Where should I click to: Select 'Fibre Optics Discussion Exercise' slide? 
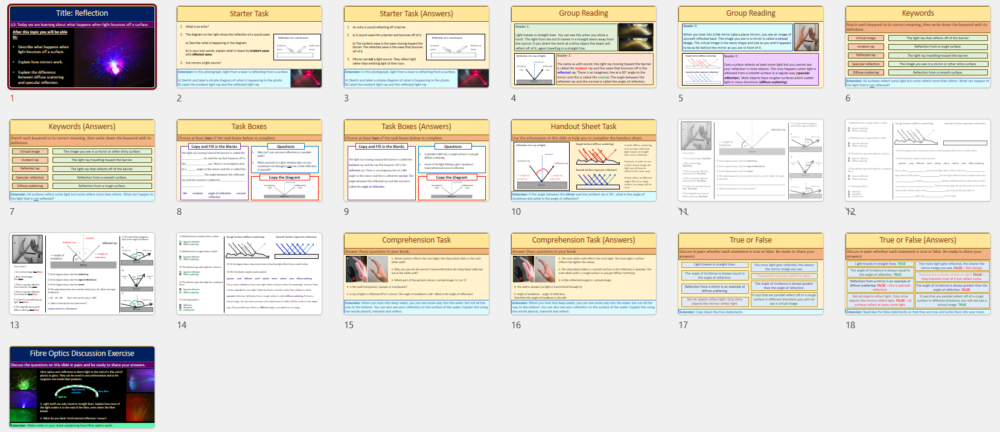(x=82, y=387)
